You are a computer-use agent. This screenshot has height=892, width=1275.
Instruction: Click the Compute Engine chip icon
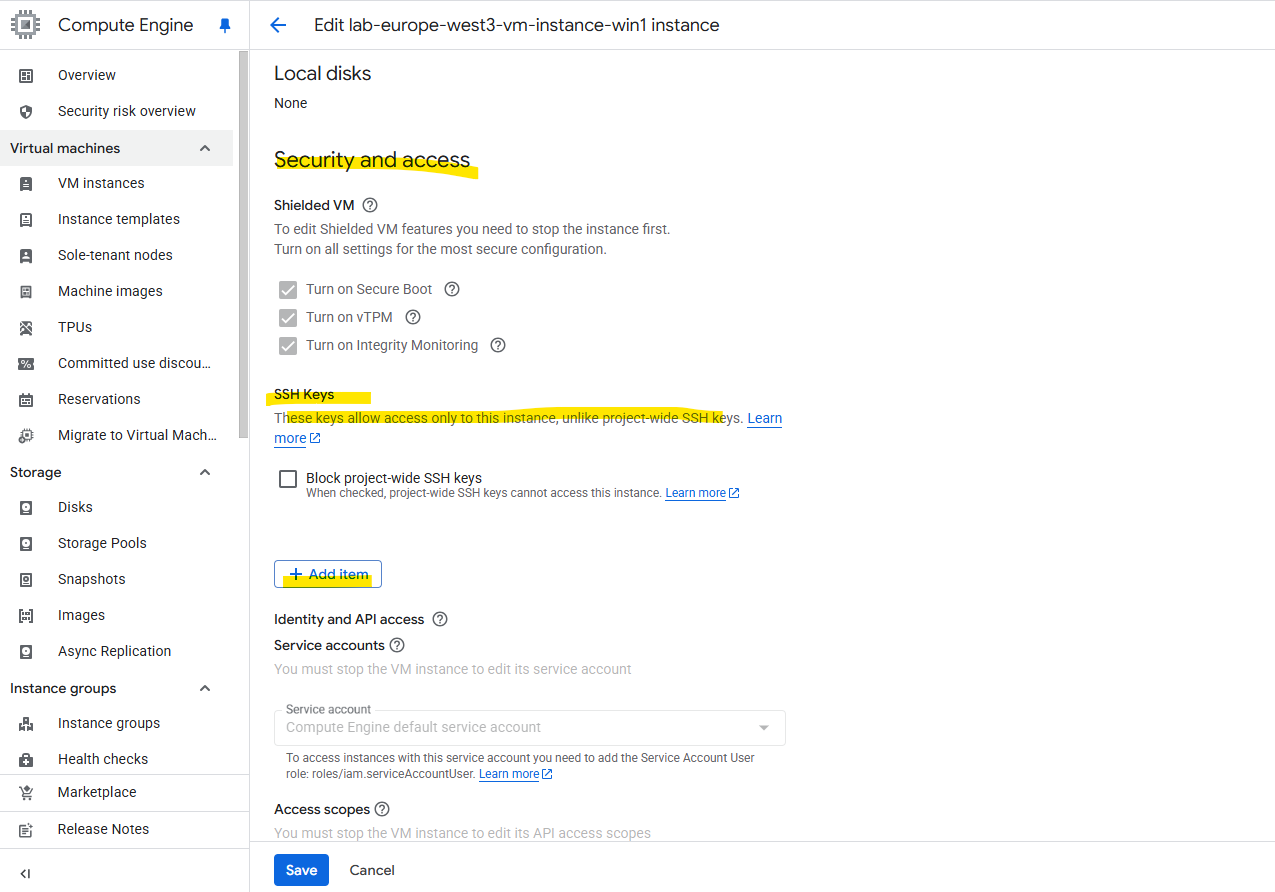pos(26,25)
